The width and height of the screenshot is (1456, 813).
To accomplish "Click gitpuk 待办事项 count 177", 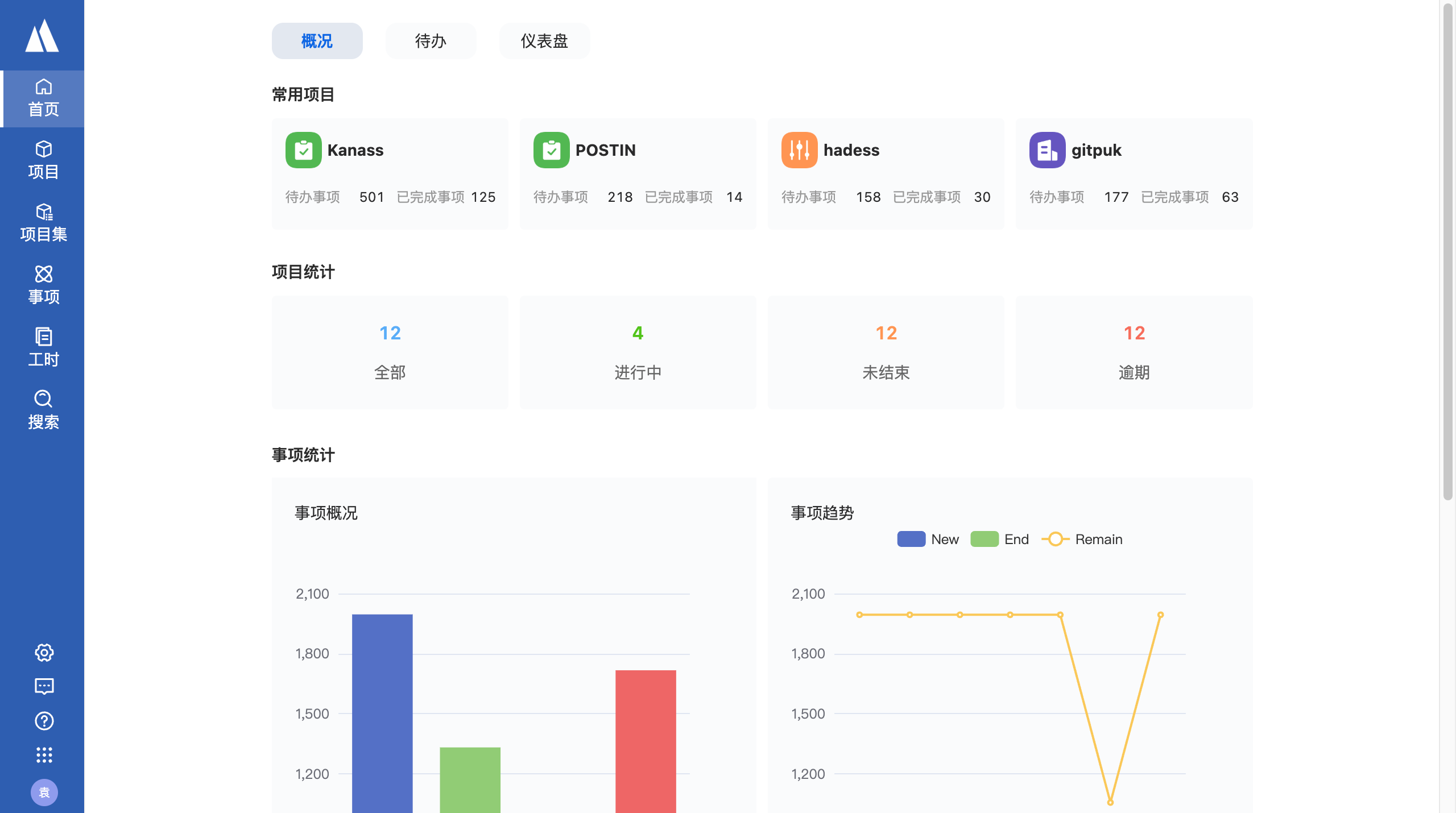I will click(x=1116, y=197).
